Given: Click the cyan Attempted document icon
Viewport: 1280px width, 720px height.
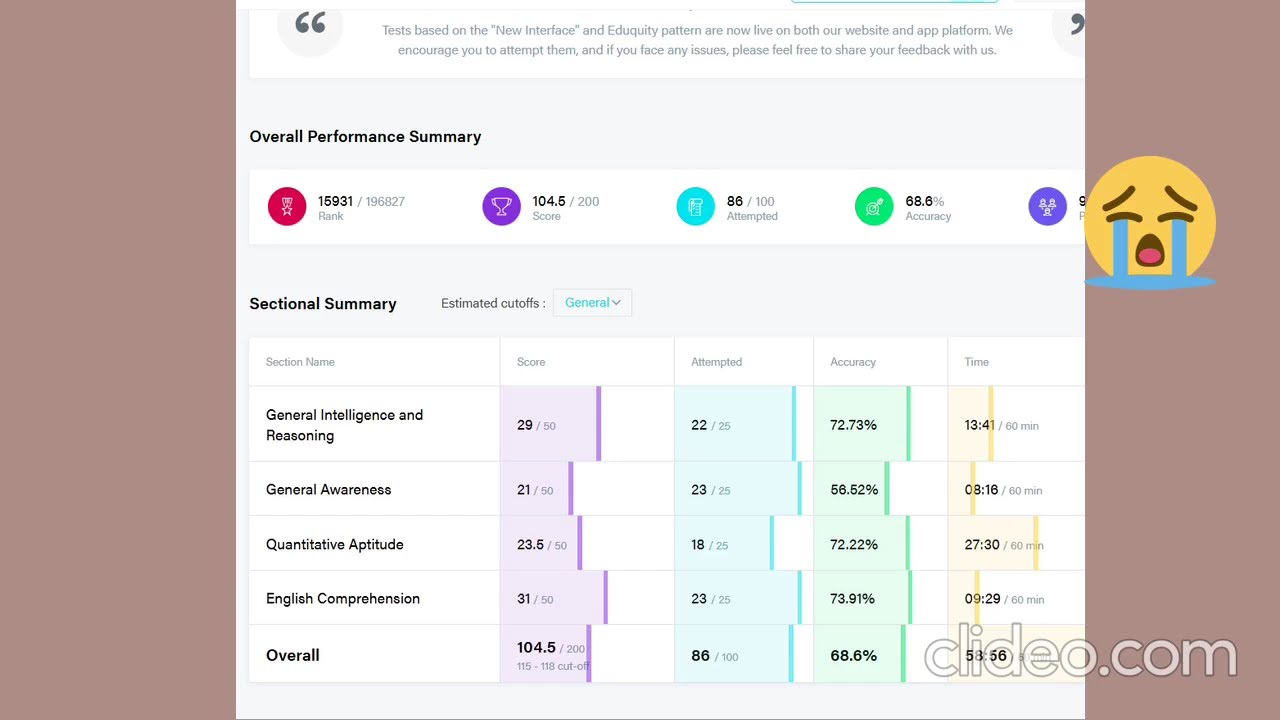Looking at the screenshot, I should pyautogui.click(x=695, y=207).
